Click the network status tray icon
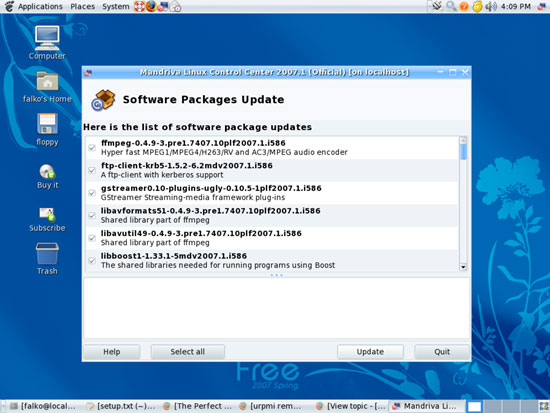Viewport: 550px width, 413px height. tap(437, 6)
